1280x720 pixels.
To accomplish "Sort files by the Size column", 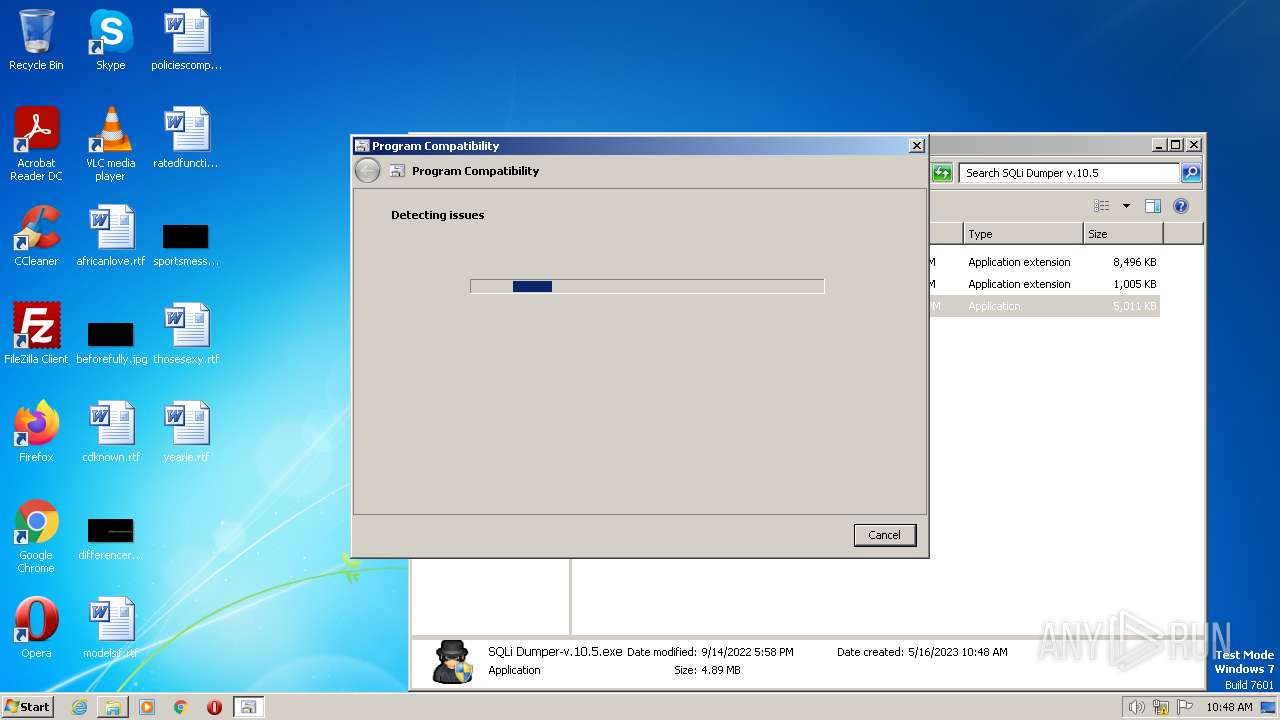I will 1123,234.
